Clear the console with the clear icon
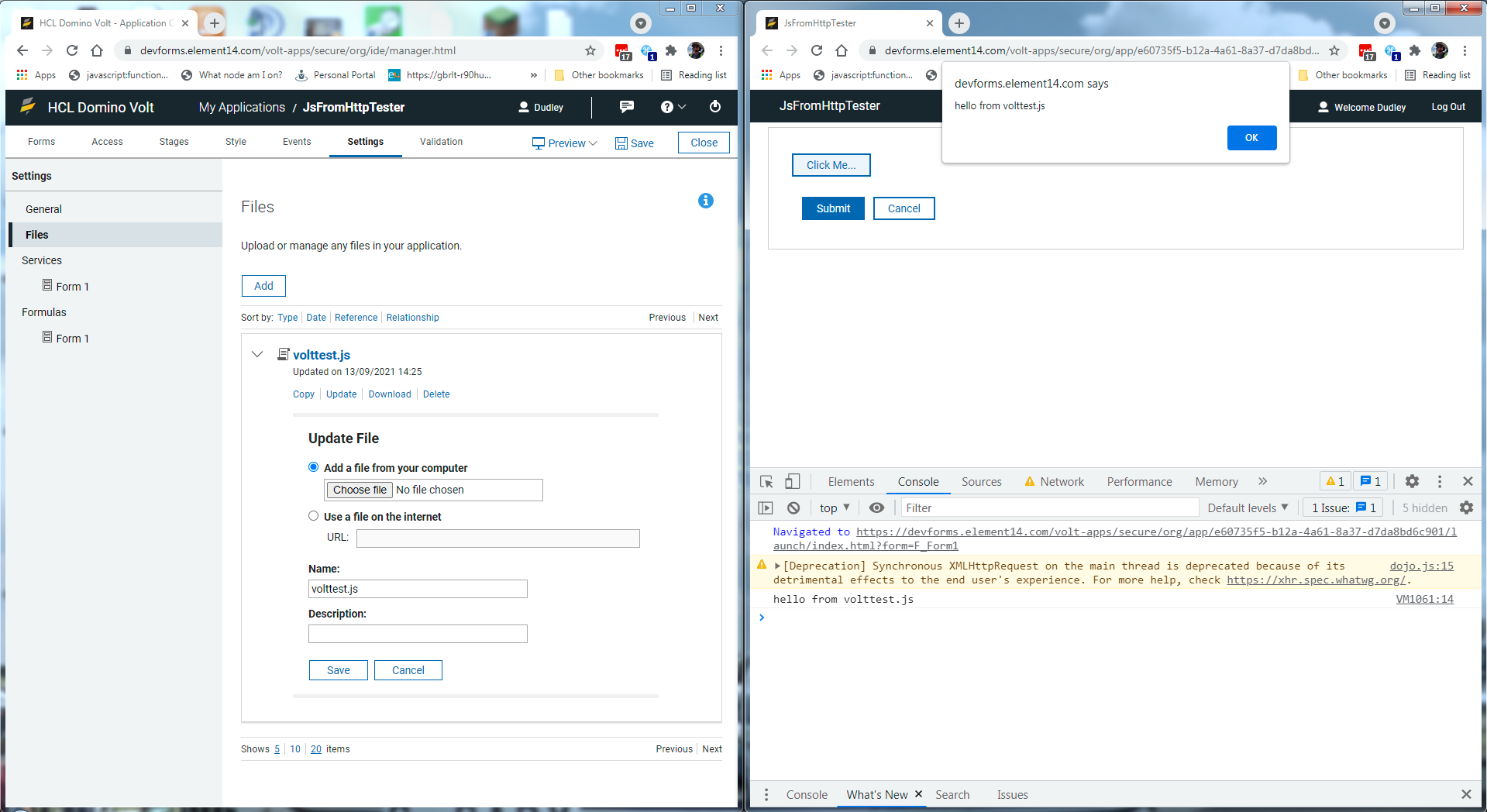 [x=793, y=507]
